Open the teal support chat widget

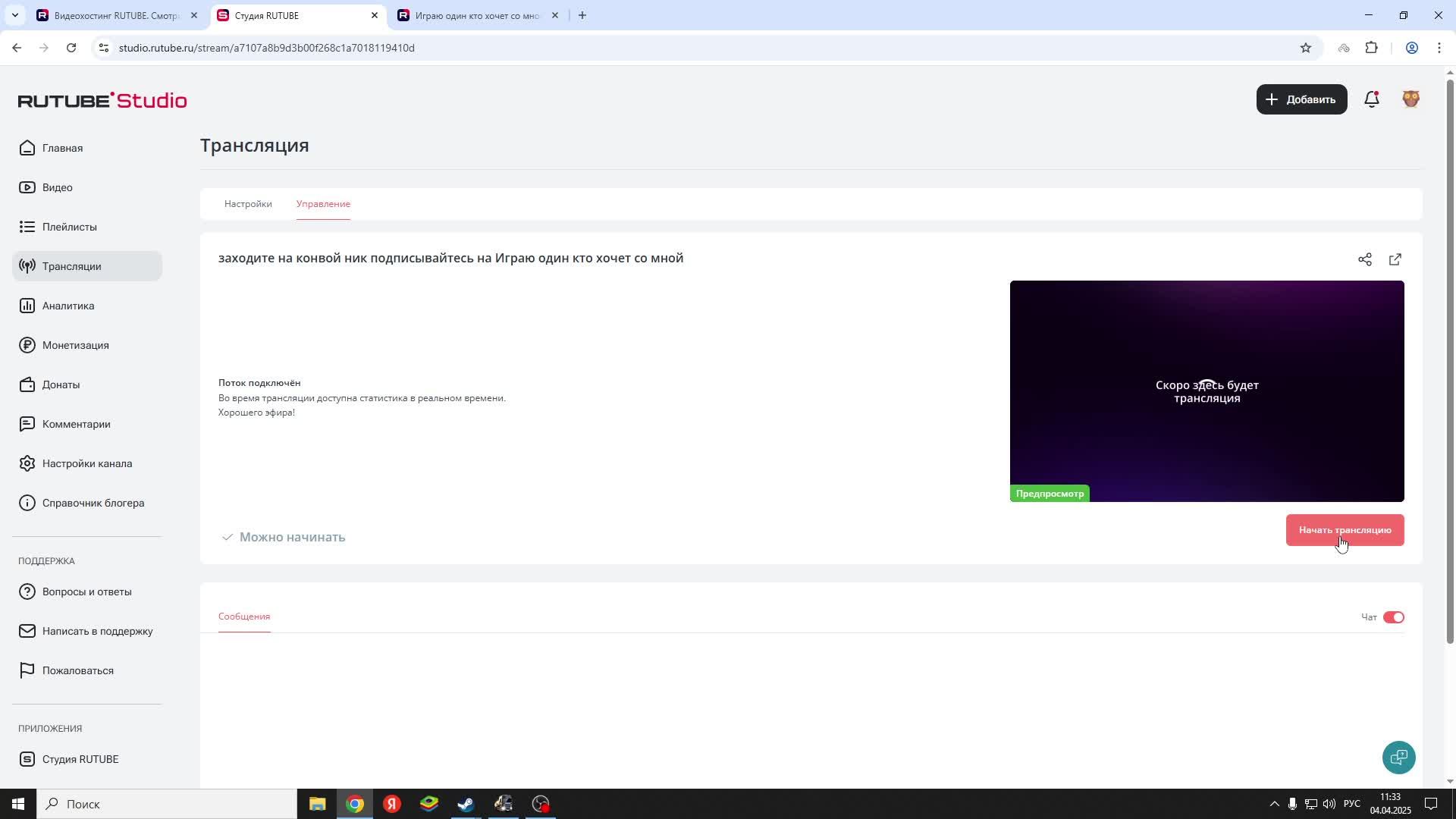1399,758
